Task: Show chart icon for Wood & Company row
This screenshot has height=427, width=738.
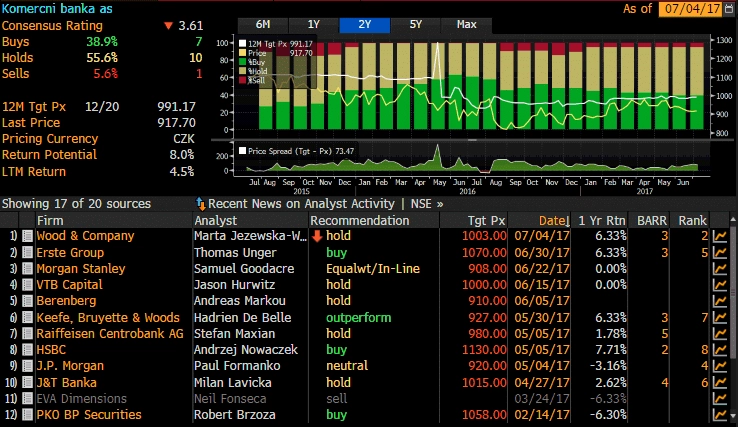Action: tap(720, 236)
